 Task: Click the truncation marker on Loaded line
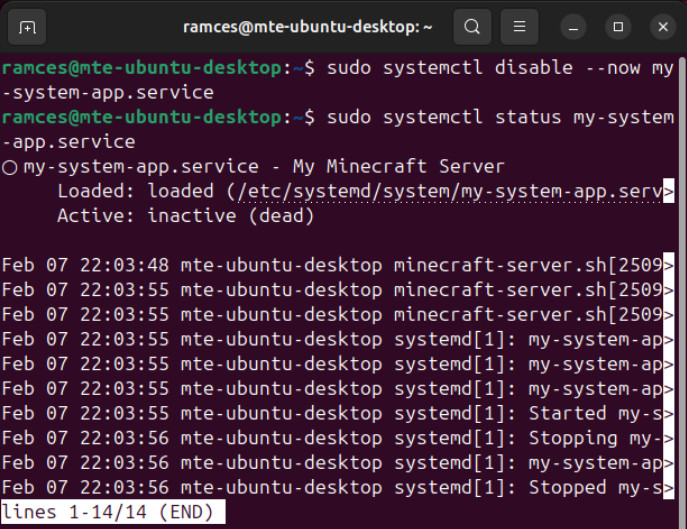tap(668, 191)
